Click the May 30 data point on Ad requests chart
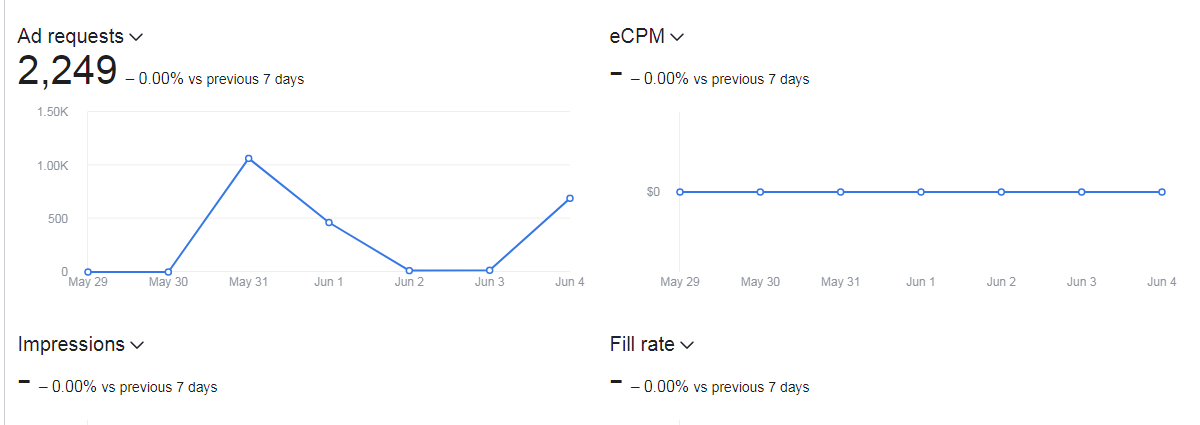The width and height of the screenshot is (1200, 425). 168,271
